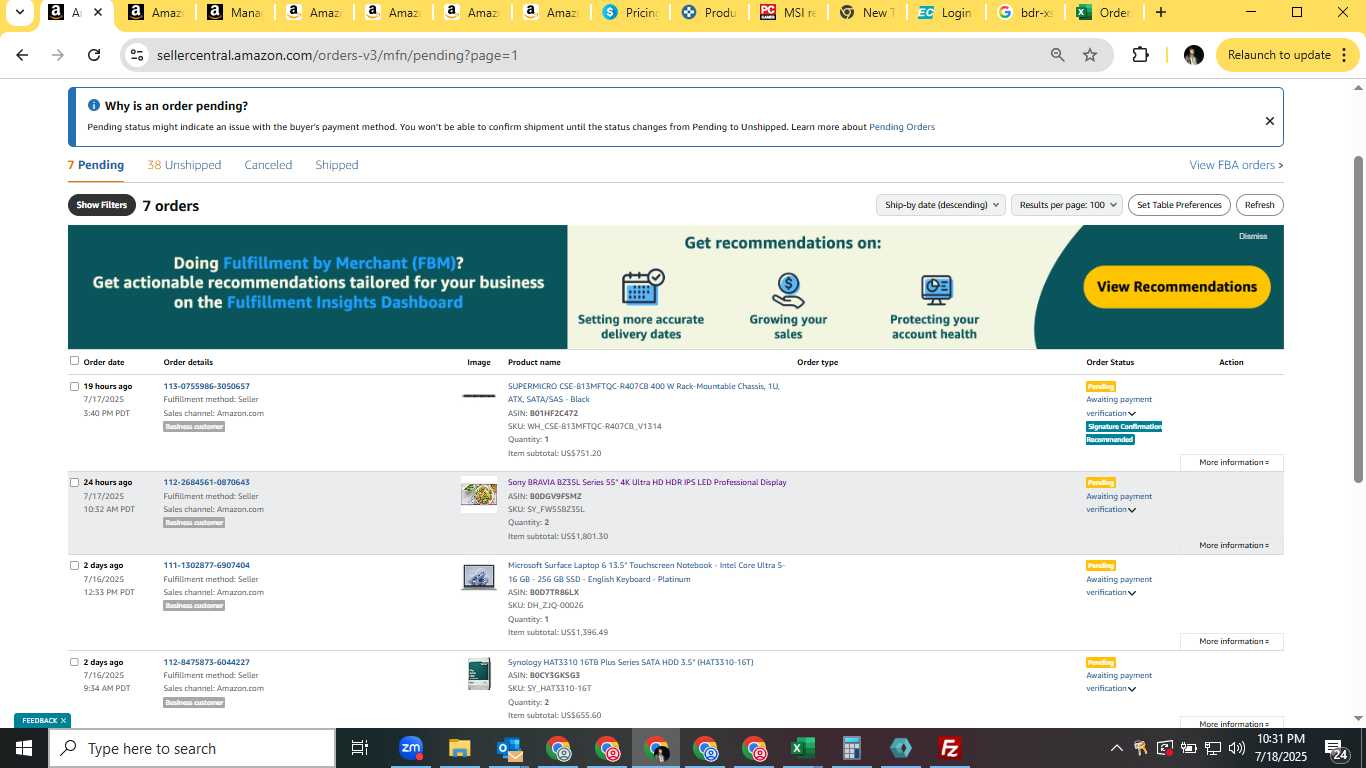
Task: Dismiss the FBM recommendations banner
Action: tap(1253, 236)
